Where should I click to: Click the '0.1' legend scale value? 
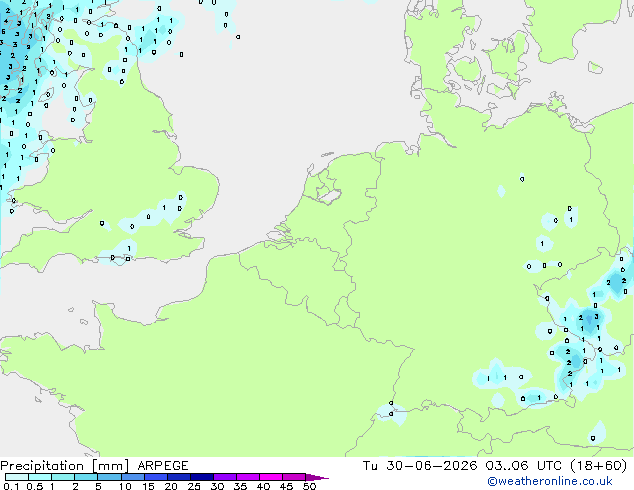12,486
